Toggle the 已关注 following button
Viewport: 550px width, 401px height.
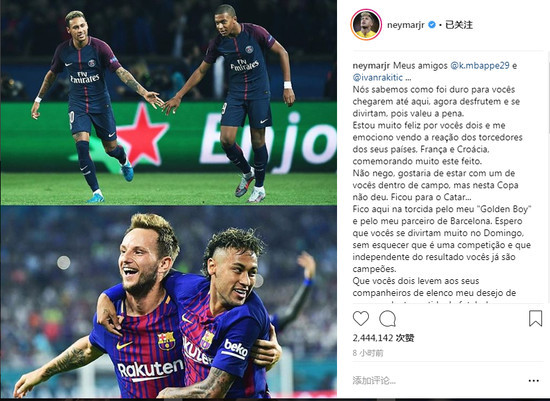459,25
